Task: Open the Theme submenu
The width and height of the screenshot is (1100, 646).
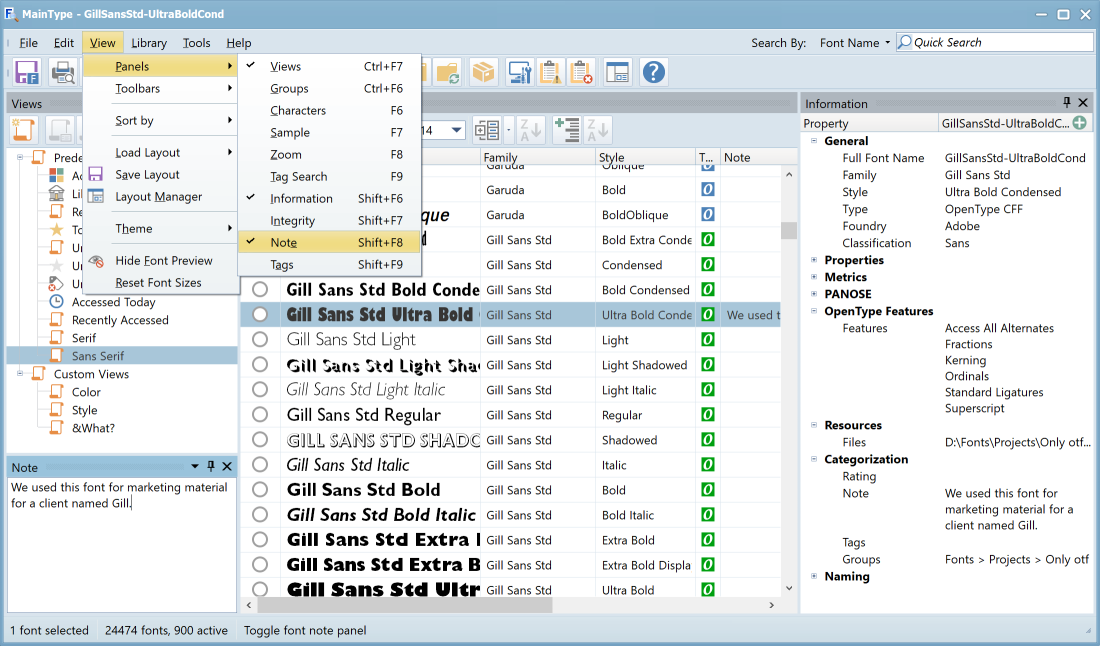Action: coord(161,229)
